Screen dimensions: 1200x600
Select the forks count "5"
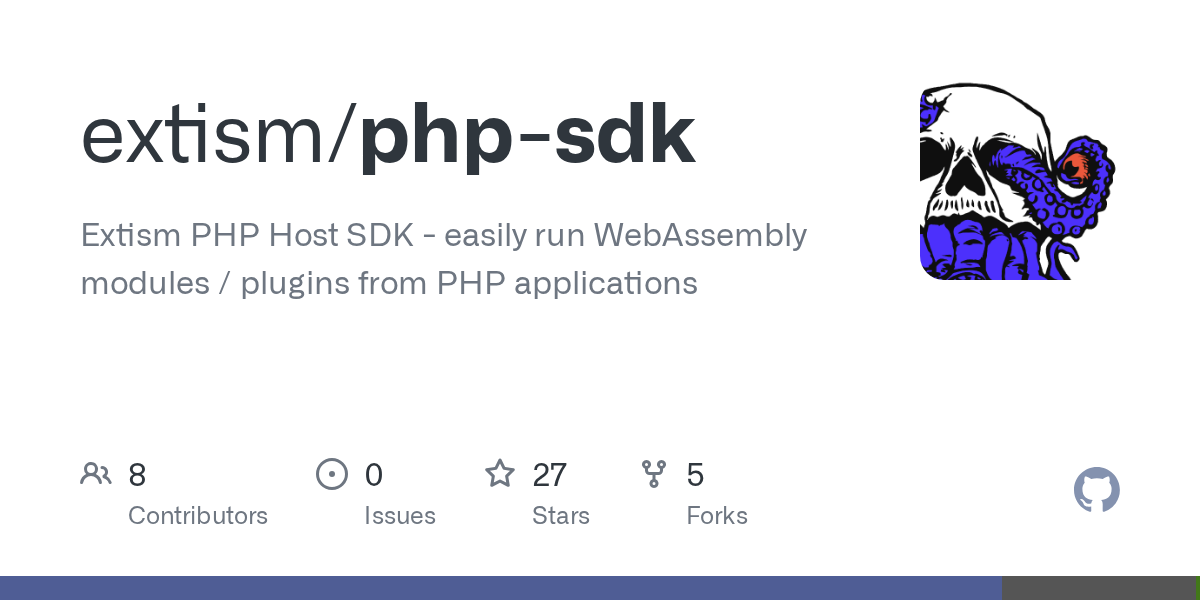click(x=695, y=474)
